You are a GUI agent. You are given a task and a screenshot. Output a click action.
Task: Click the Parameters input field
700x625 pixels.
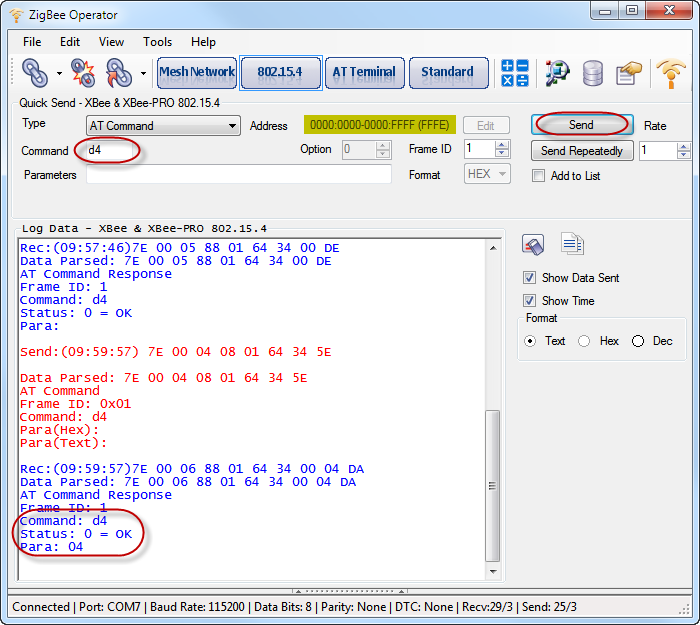pos(239,174)
